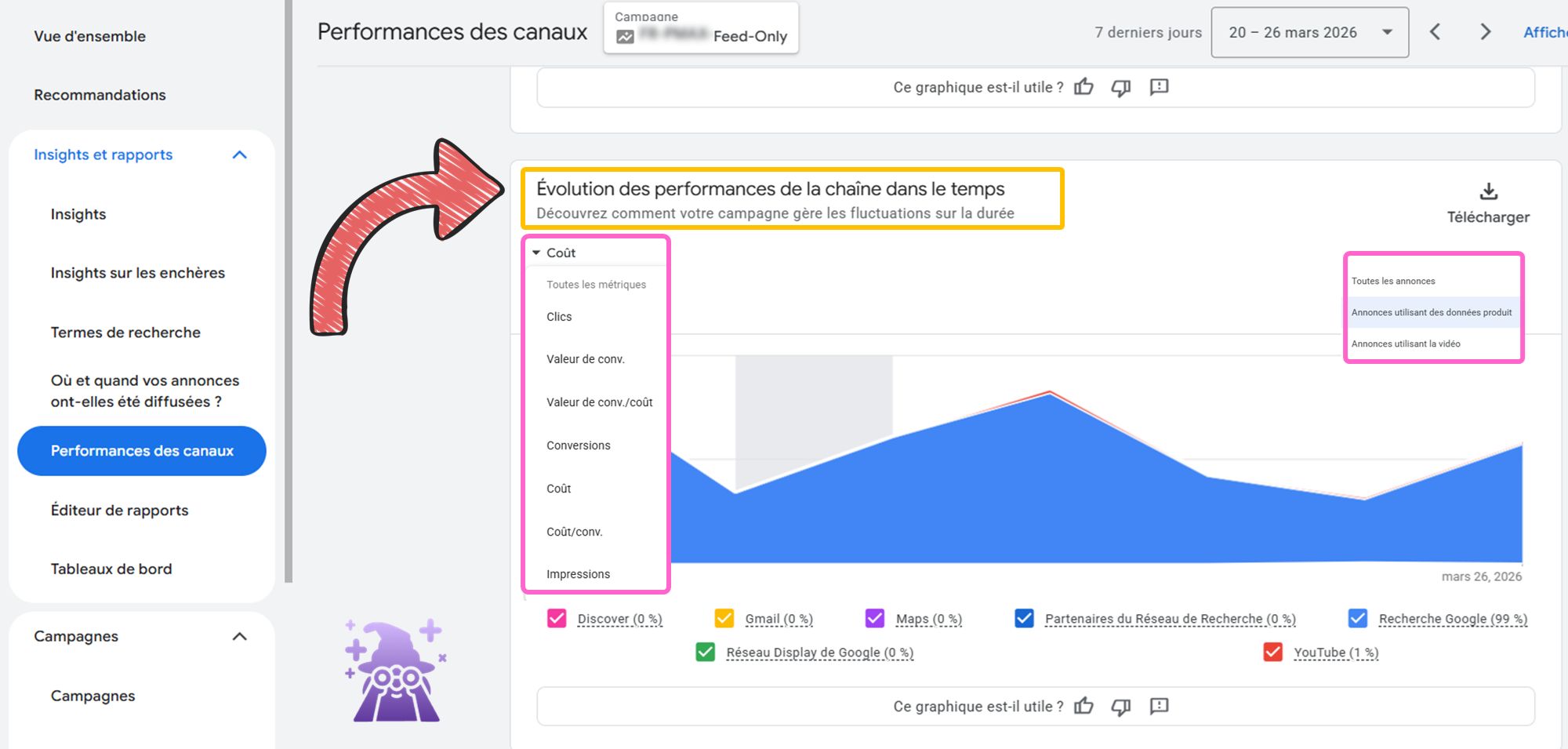Click the thumbs down icon under the top chart
1568x749 pixels.
1121,87
